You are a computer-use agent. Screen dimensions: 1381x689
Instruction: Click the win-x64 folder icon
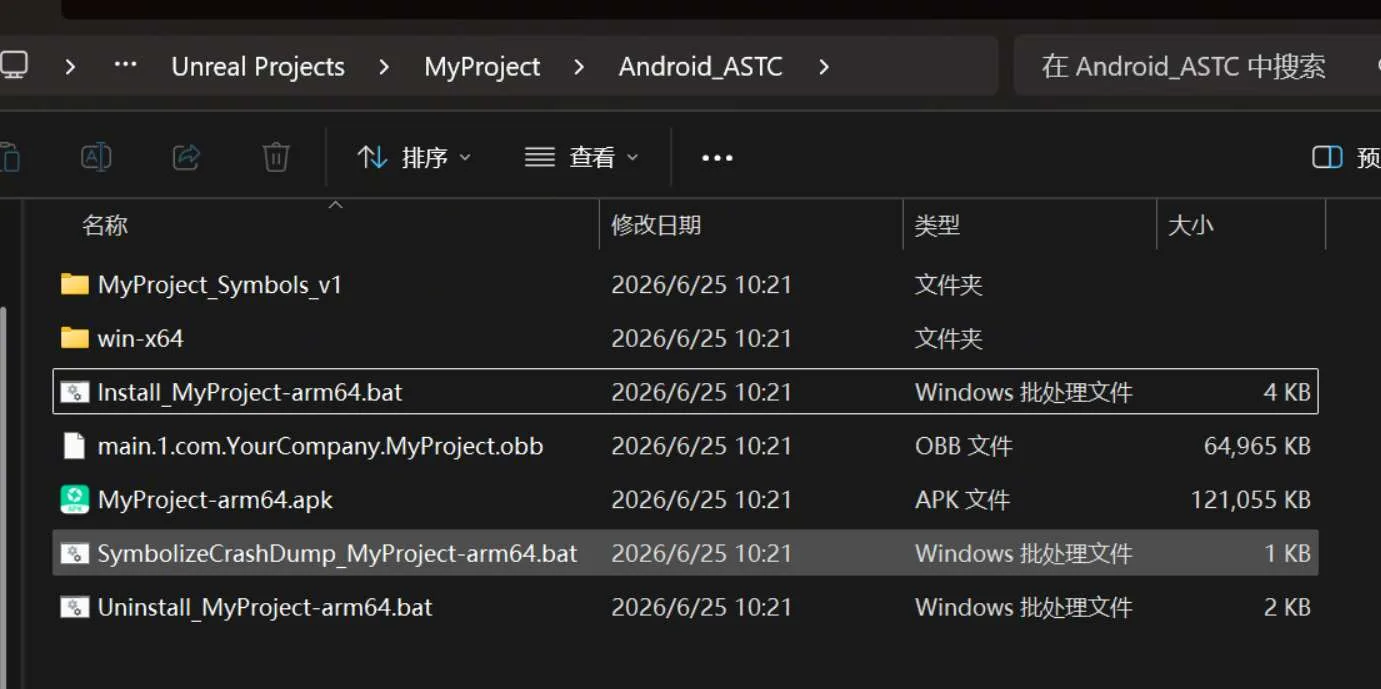(74, 338)
